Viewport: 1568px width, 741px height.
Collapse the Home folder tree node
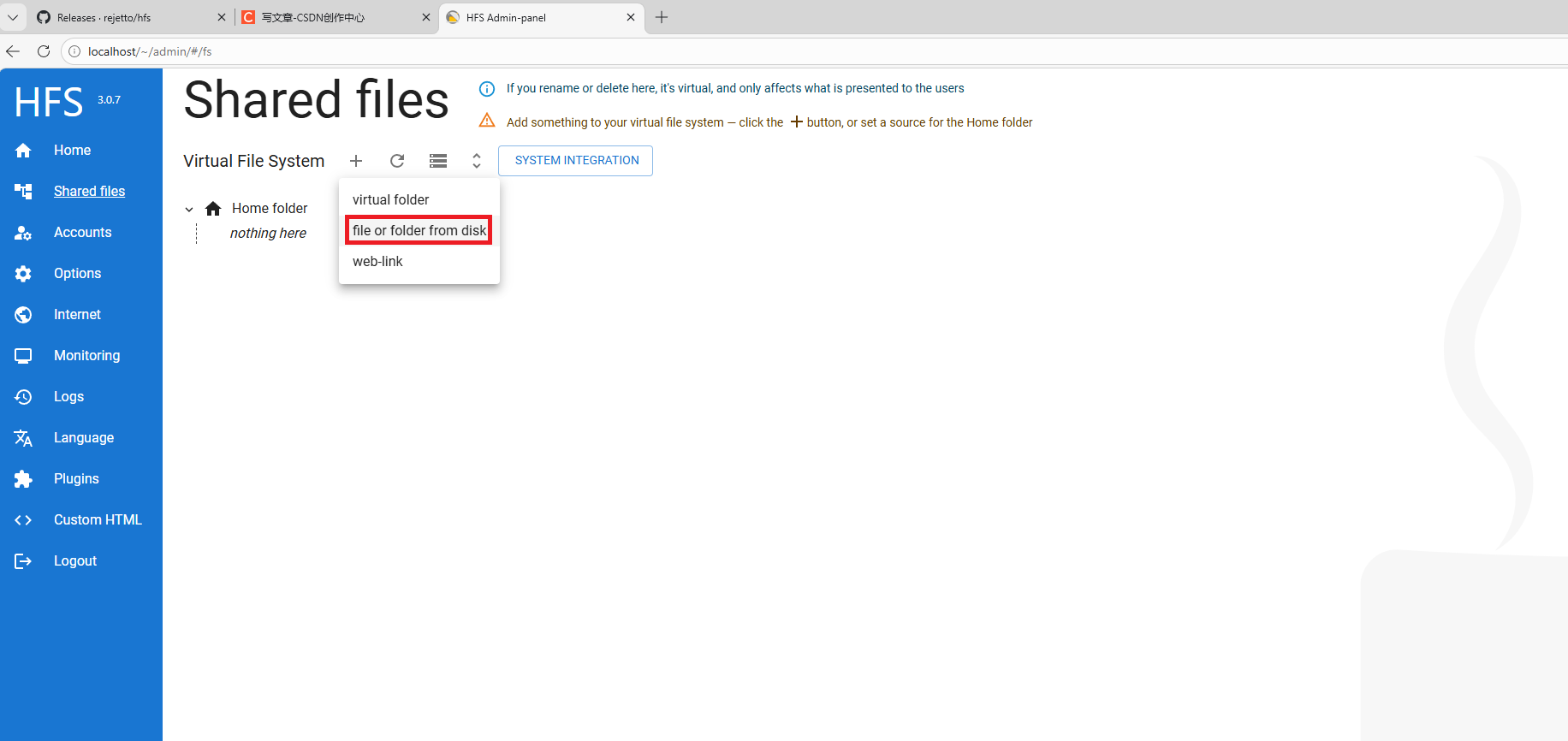pyautogui.click(x=189, y=209)
